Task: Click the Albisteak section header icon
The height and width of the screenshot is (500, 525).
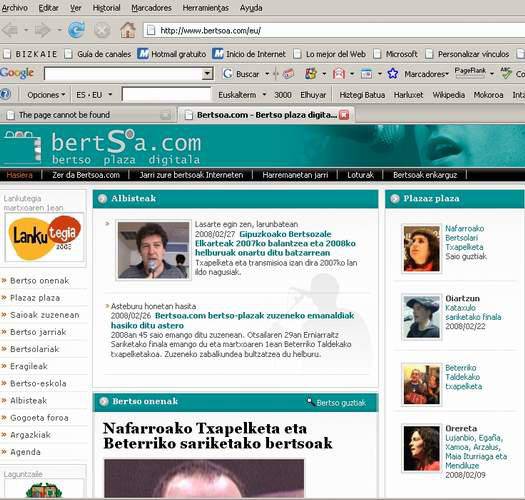Action: (x=102, y=199)
